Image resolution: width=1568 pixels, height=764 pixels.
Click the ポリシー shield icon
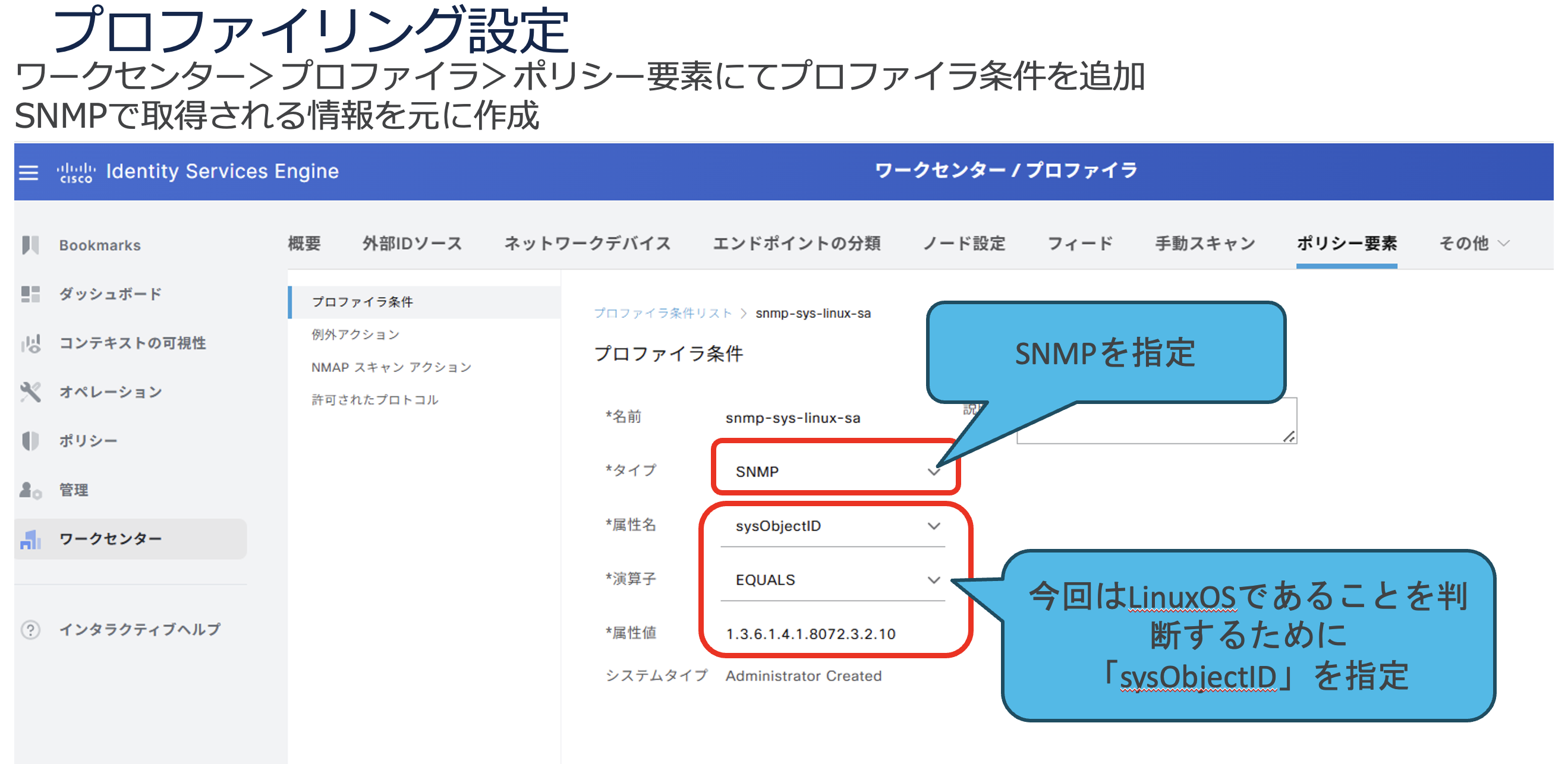click(x=30, y=441)
